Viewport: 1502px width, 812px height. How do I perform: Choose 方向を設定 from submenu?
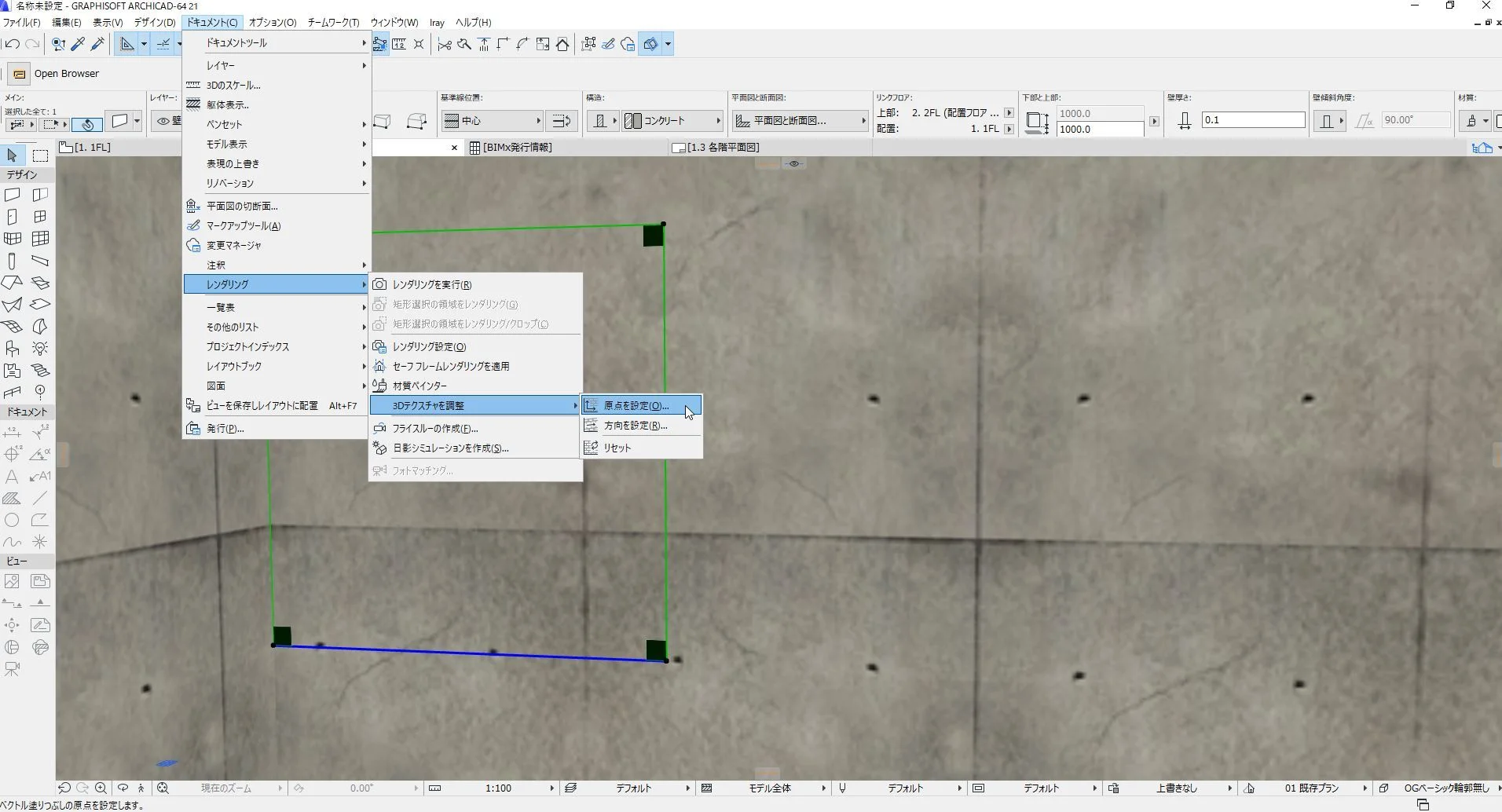click(642, 426)
